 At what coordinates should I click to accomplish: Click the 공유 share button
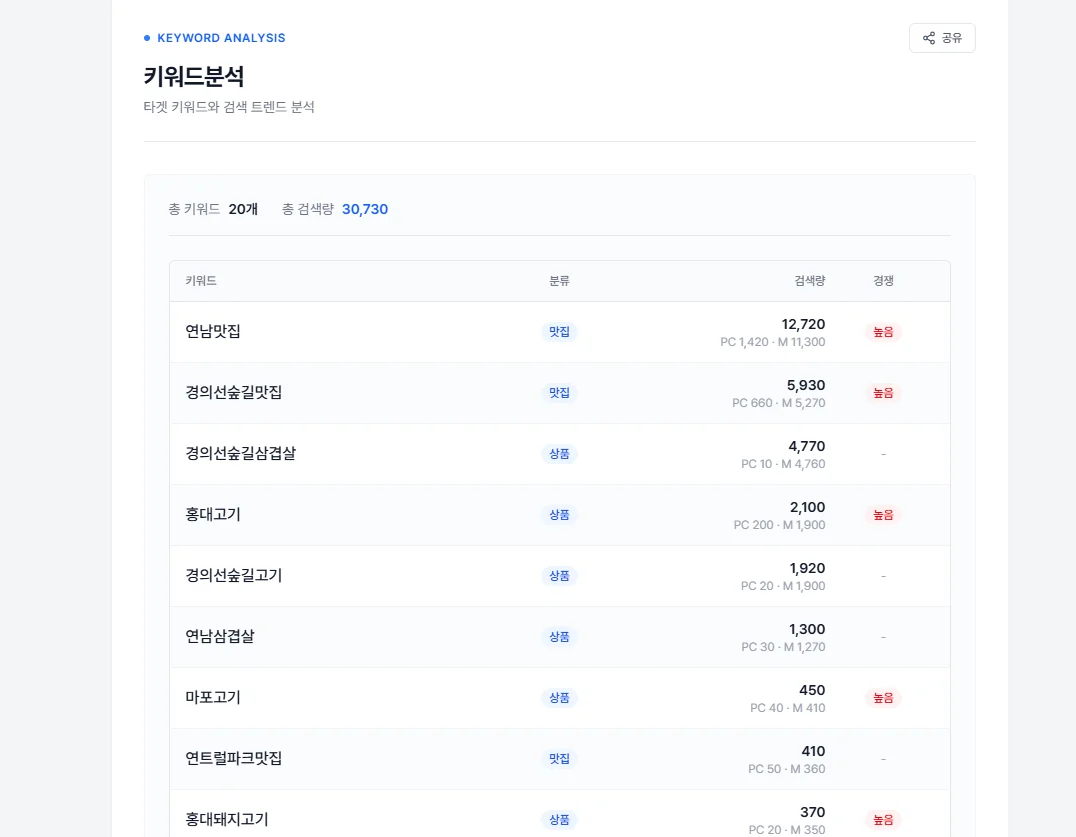941,37
